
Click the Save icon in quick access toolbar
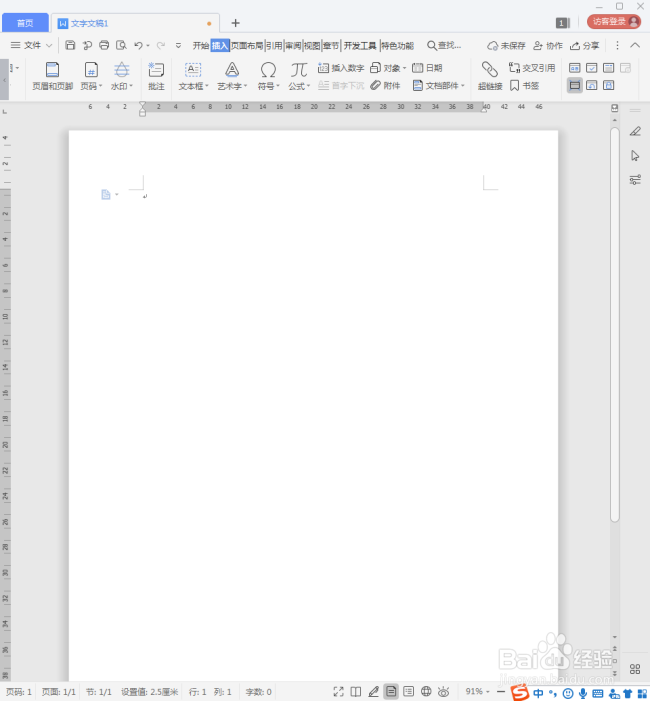tap(70, 45)
